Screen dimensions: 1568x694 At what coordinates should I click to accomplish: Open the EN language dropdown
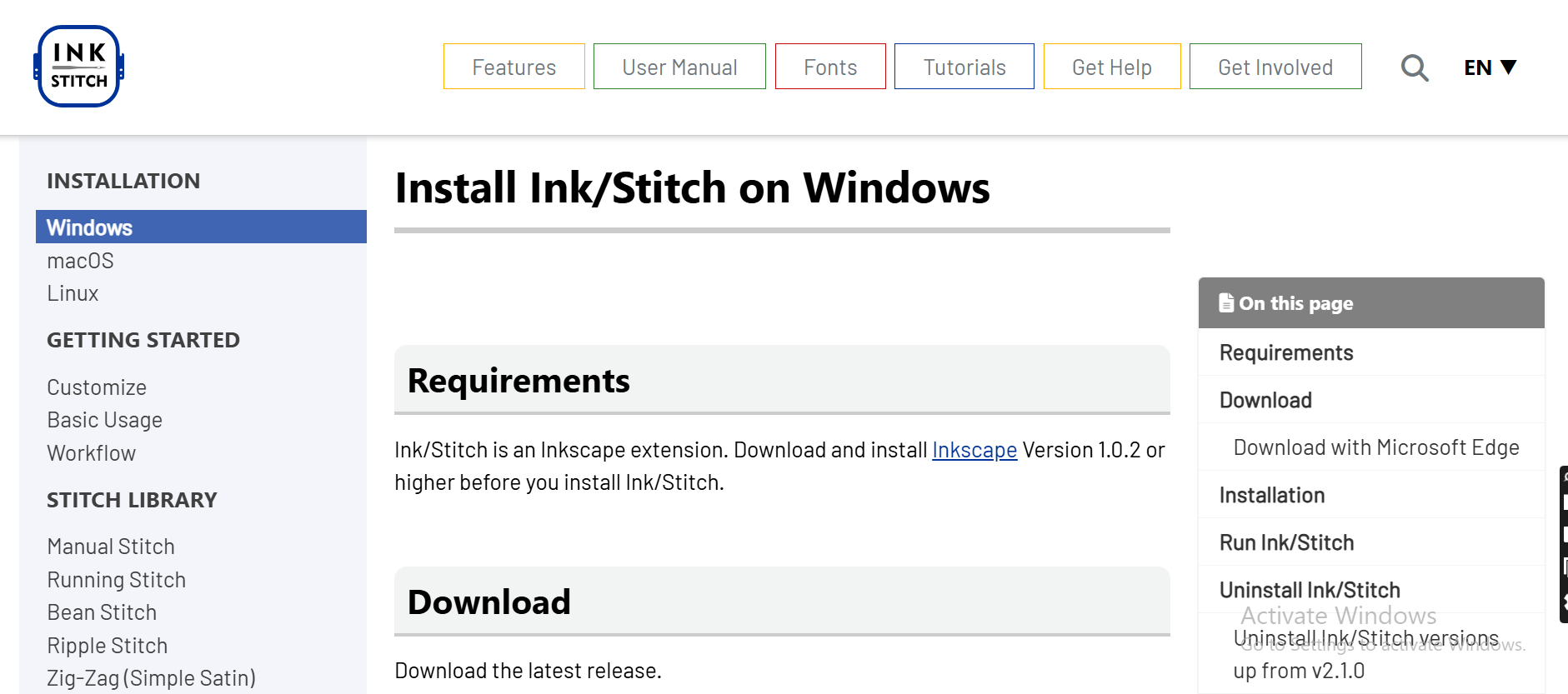coord(1490,67)
